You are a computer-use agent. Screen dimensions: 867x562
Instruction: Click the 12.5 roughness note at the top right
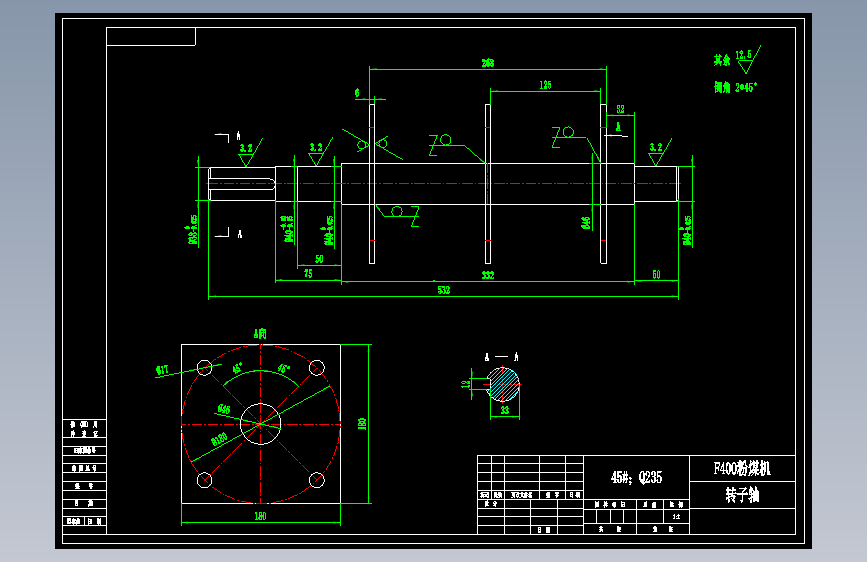pyautogui.click(x=744, y=55)
